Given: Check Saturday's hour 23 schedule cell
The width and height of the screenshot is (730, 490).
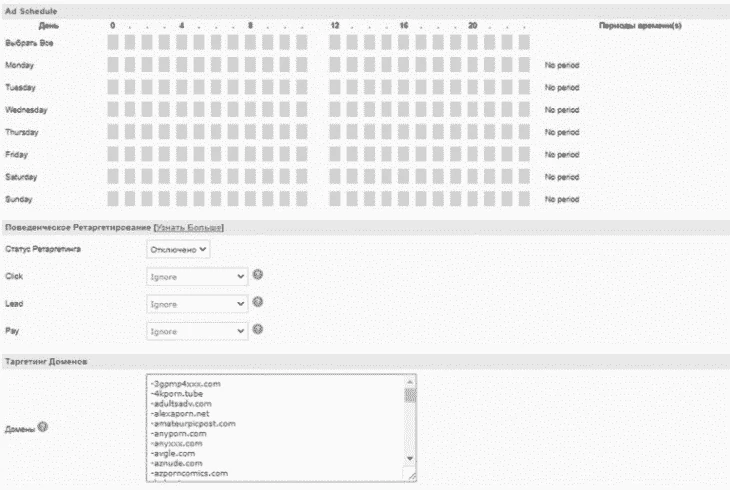Looking at the screenshot, I should (x=524, y=177).
